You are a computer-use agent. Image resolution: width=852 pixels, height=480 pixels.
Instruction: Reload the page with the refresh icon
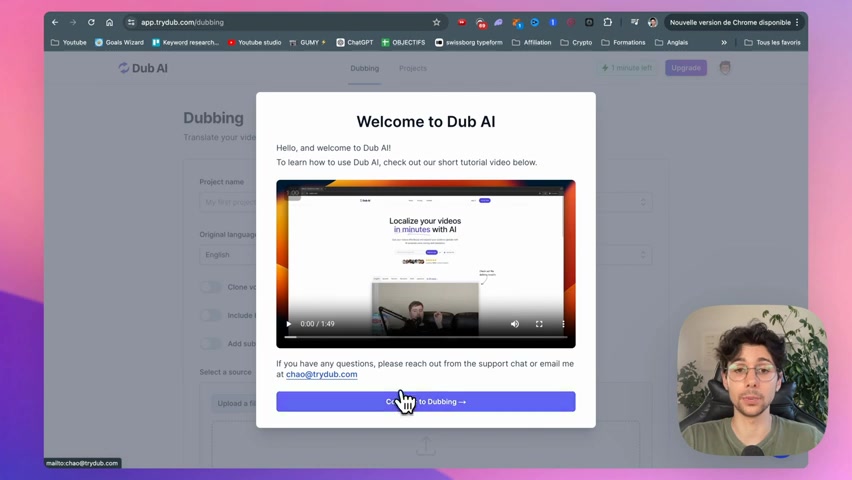(x=91, y=22)
